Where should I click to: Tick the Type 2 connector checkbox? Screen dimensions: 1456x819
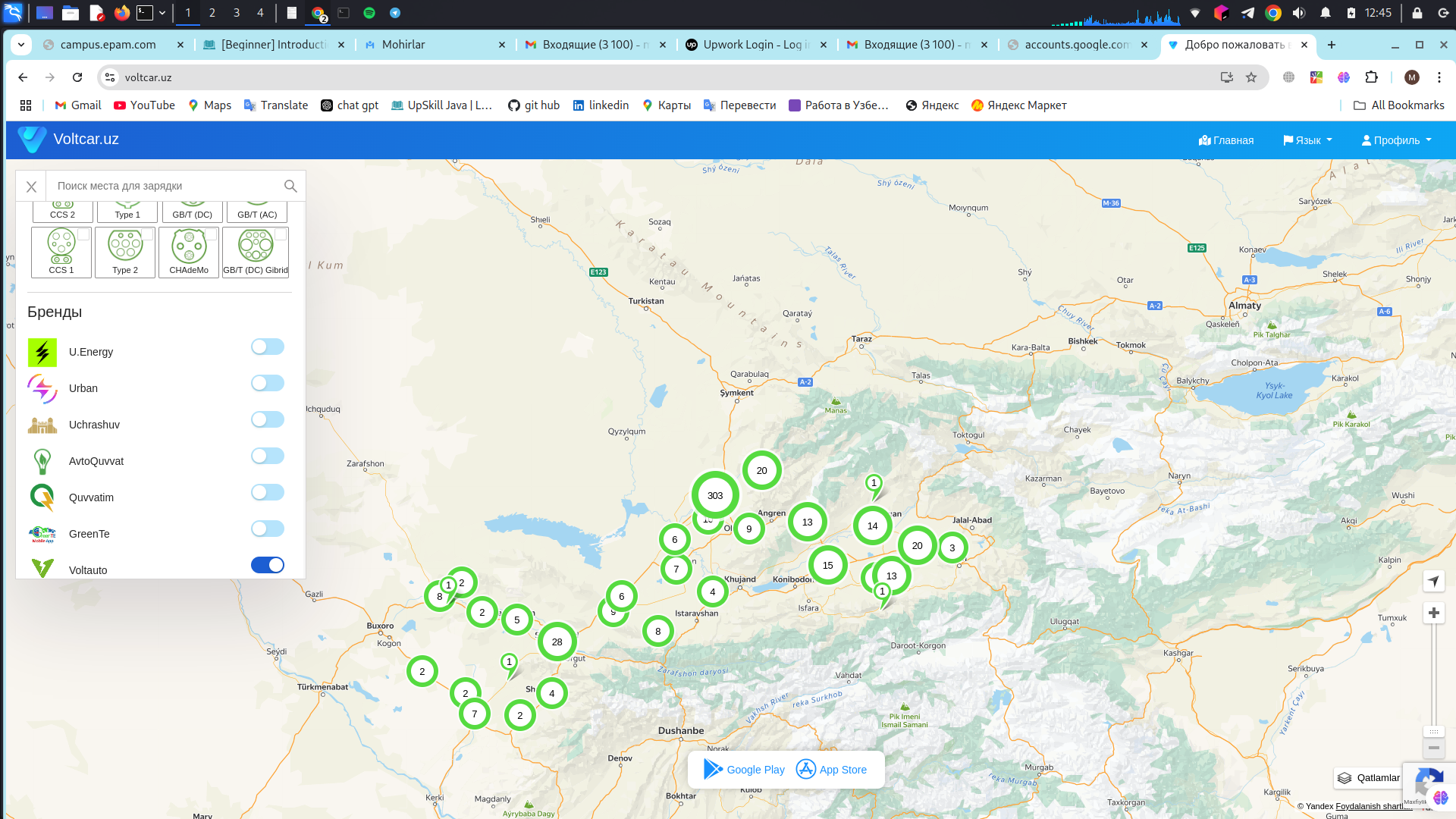coord(147,235)
